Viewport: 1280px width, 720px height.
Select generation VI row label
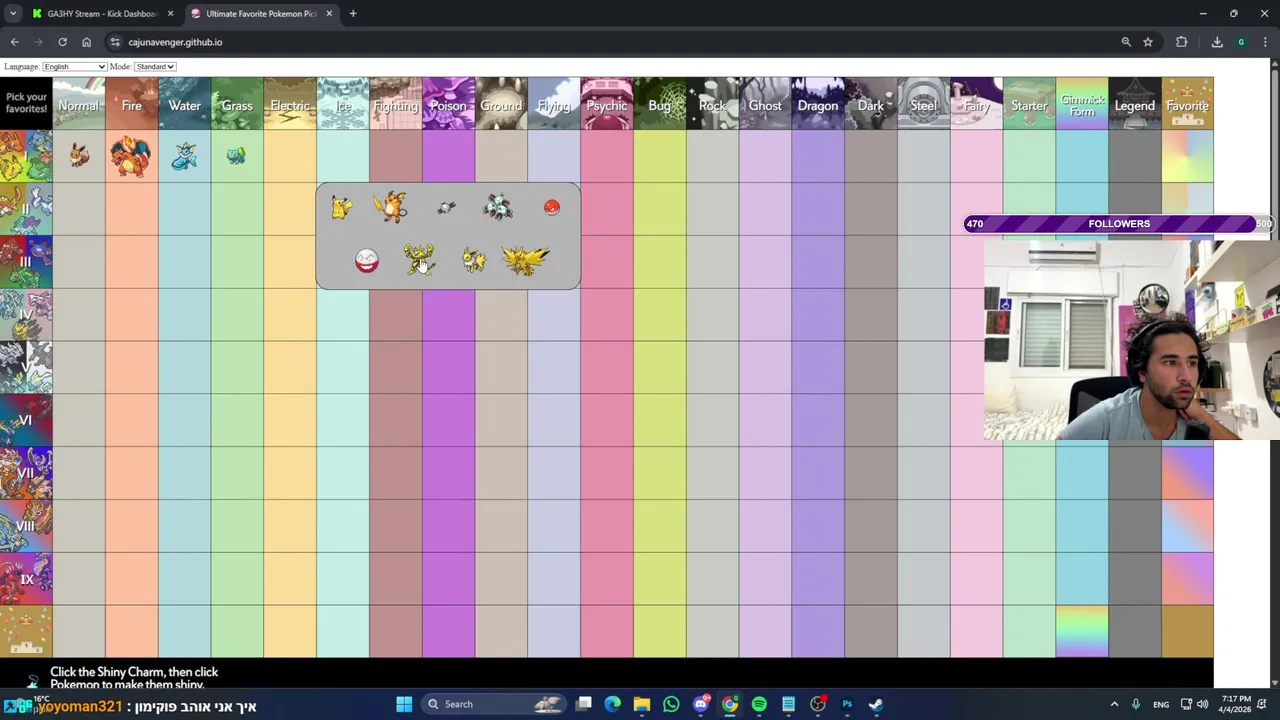26,420
